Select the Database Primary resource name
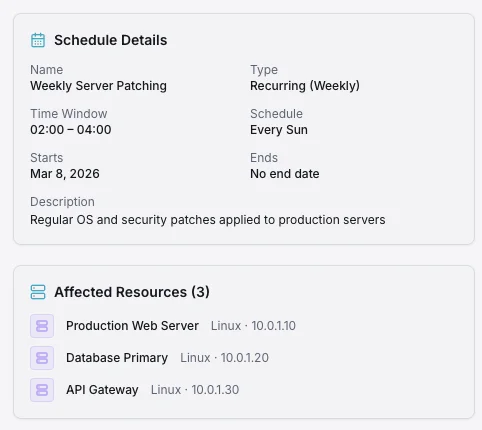 coord(117,358)
